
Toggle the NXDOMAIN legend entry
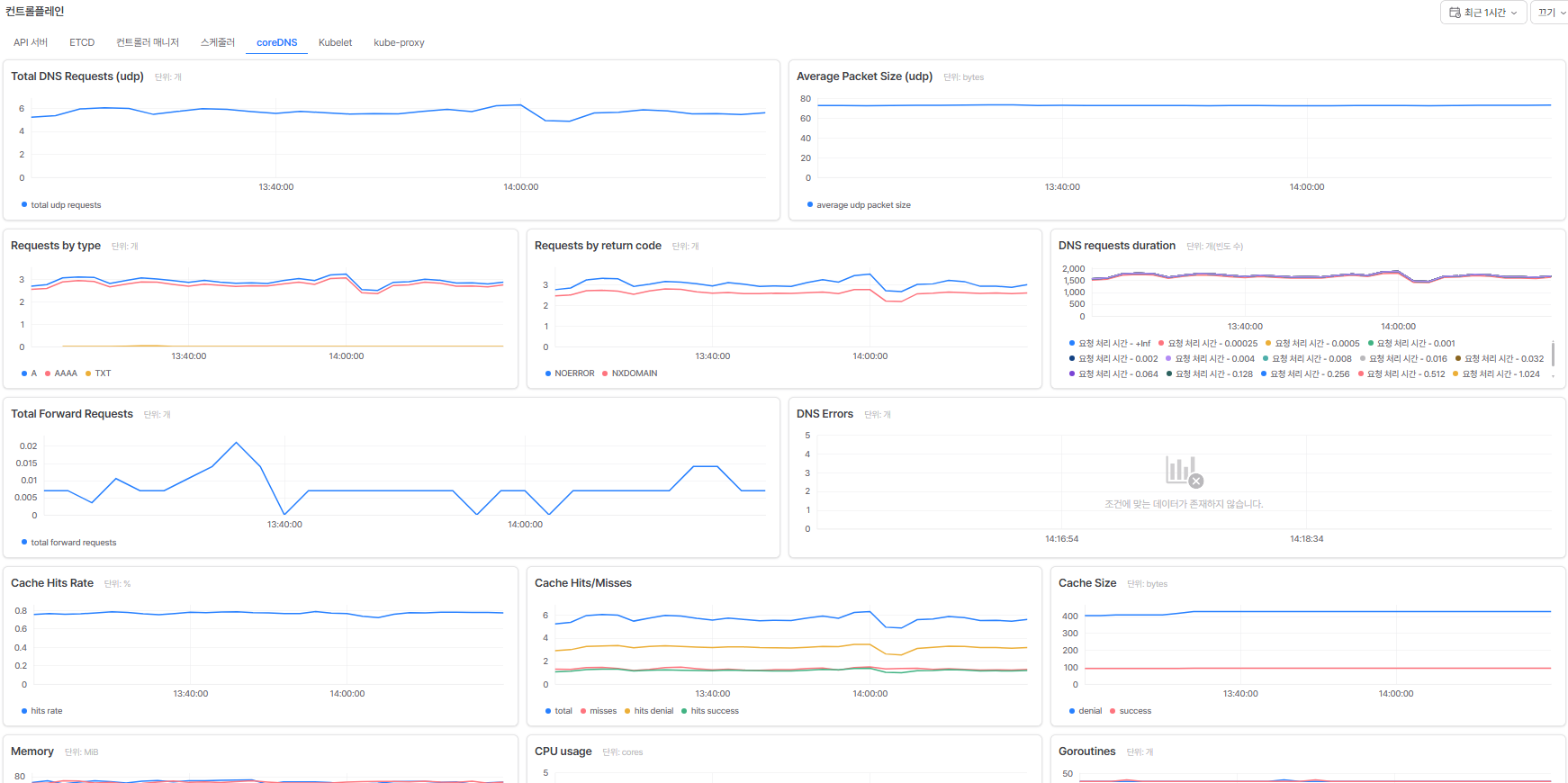pyautogui.click(x=630, y=373)
